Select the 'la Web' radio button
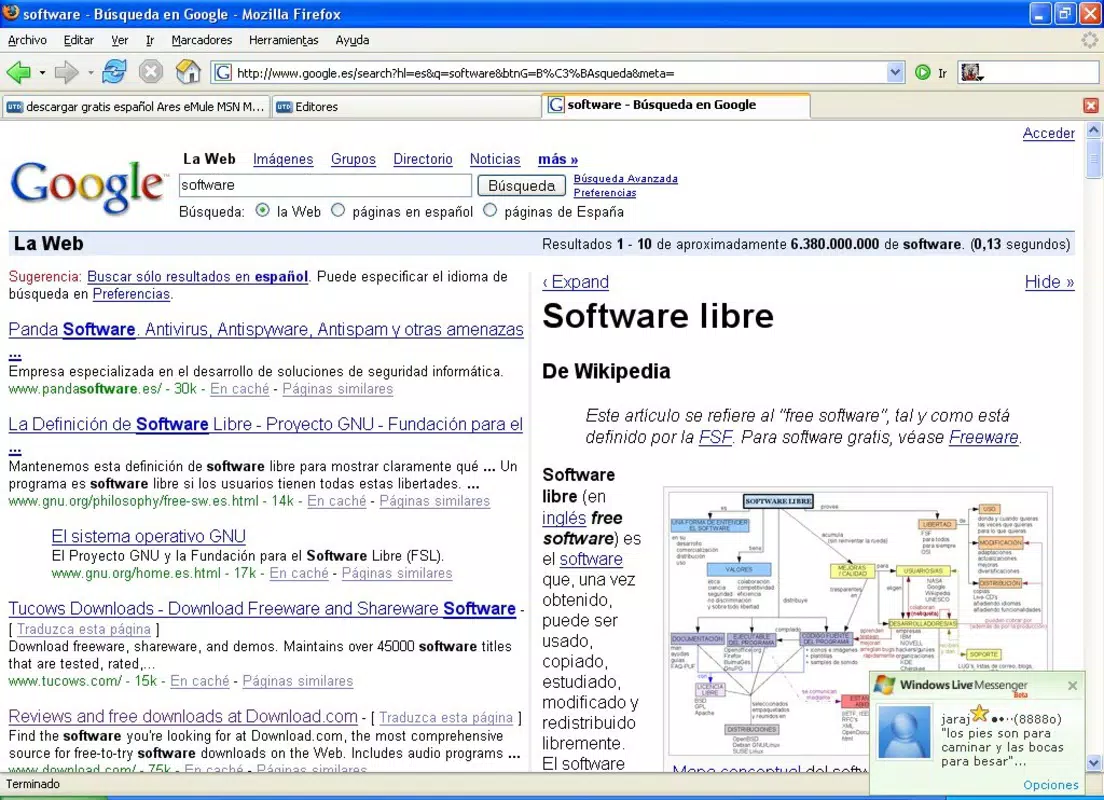Image resolution: width=1104 pixels, height=800 pixels. tap(263, 211)
